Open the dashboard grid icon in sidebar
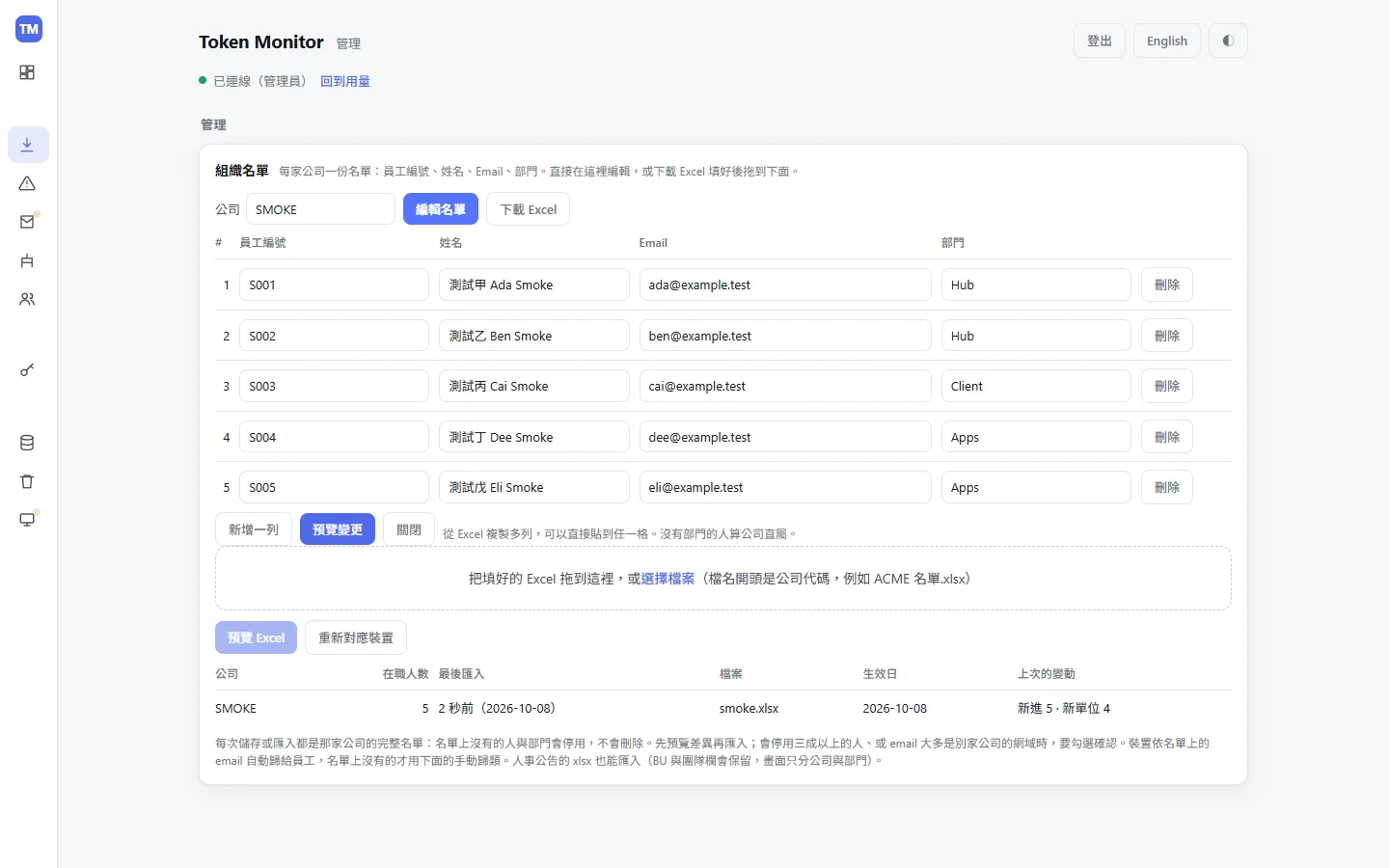The height and width of the screenshot is (868, 1389). point(27,72)
